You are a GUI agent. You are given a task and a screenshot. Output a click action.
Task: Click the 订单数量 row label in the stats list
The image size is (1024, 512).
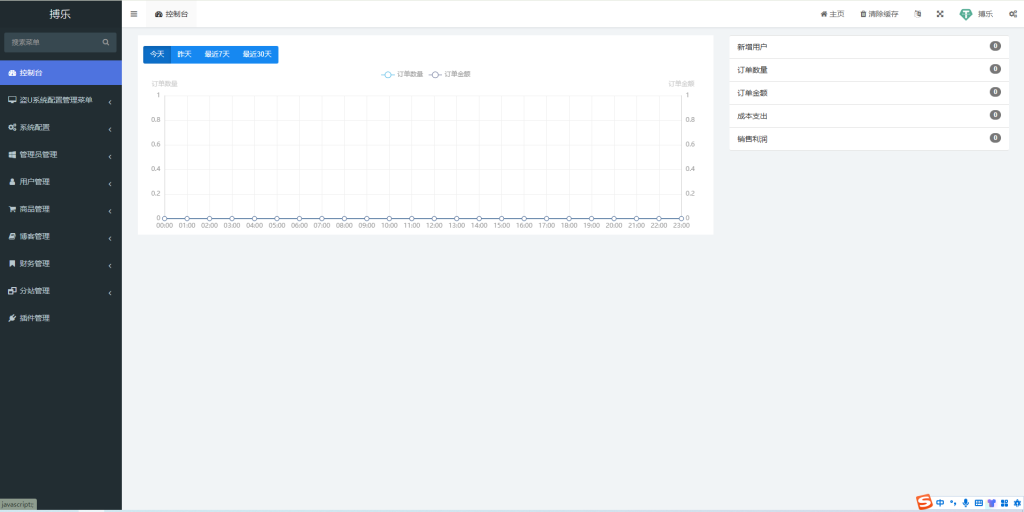752,70
